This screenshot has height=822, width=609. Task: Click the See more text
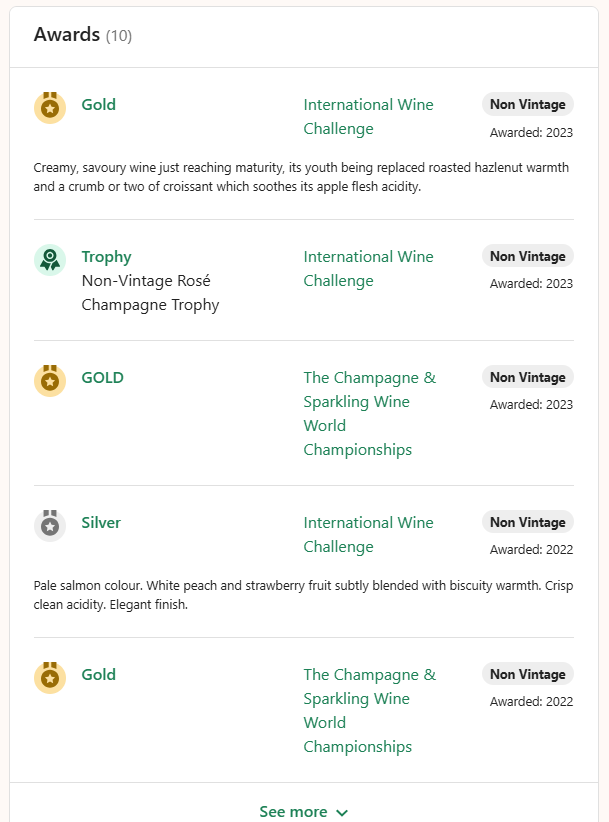(x=293, y=812)
